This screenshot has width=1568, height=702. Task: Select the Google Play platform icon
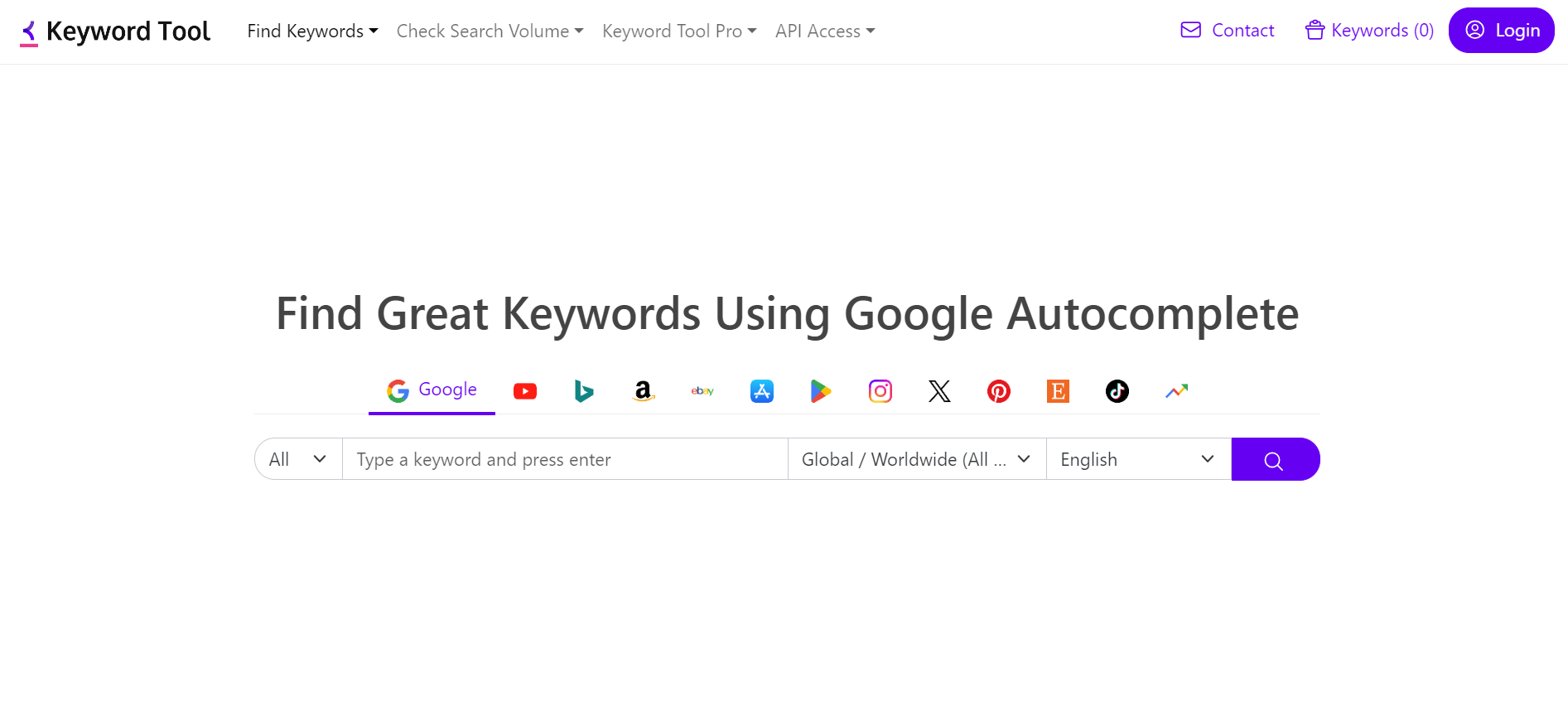(821, 390)
